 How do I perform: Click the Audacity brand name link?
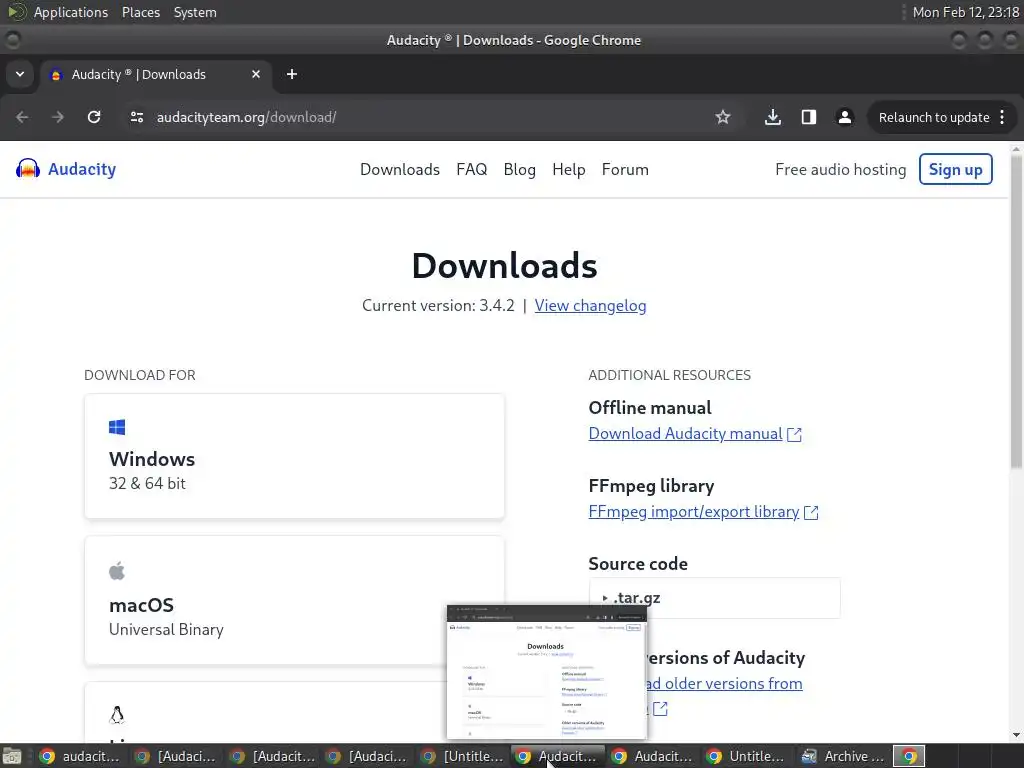[82, 169]
